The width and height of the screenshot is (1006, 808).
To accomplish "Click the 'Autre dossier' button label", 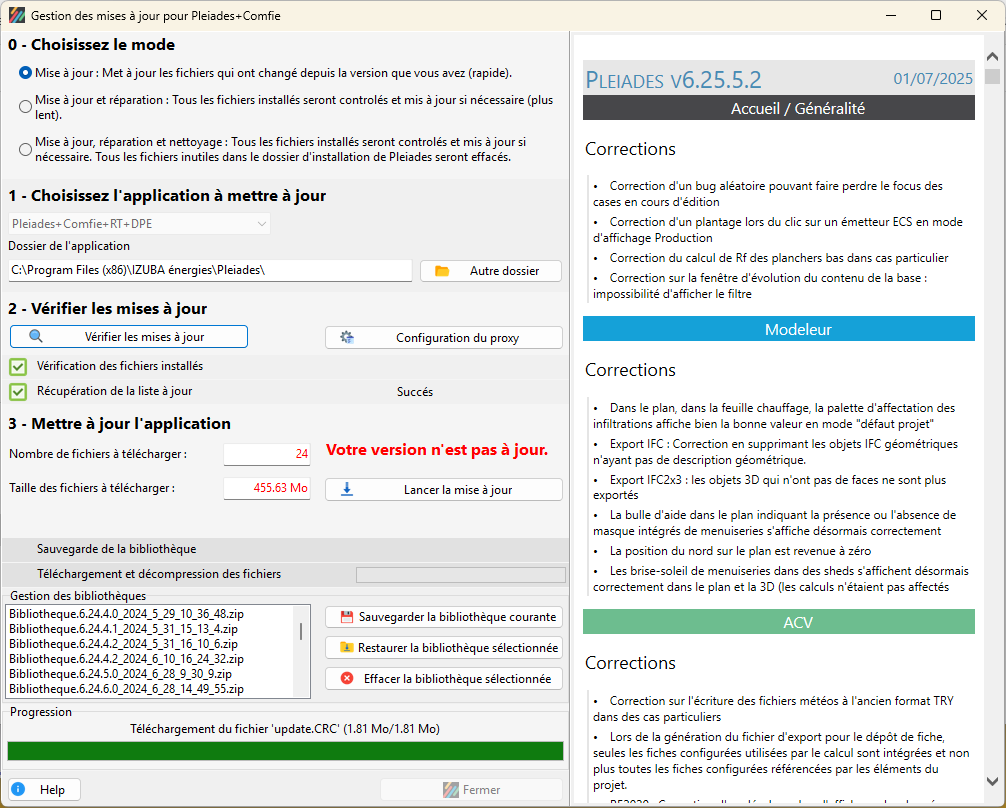I will click(x=504, y=271).
